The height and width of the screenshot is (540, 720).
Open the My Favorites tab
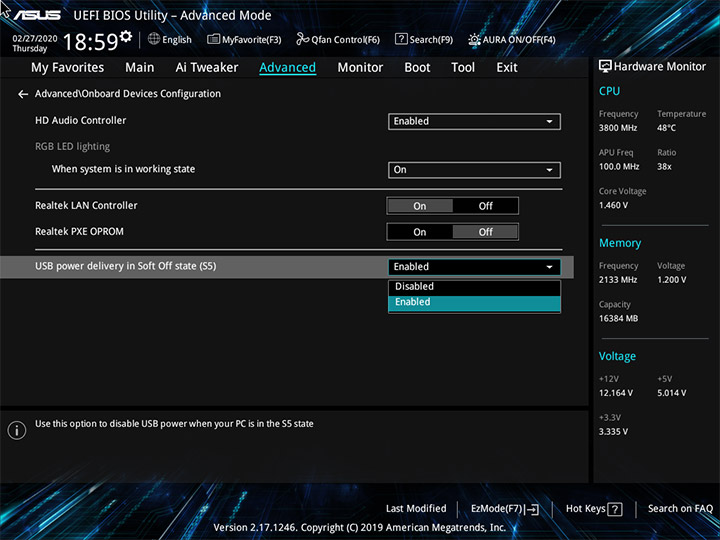point(68,68)
